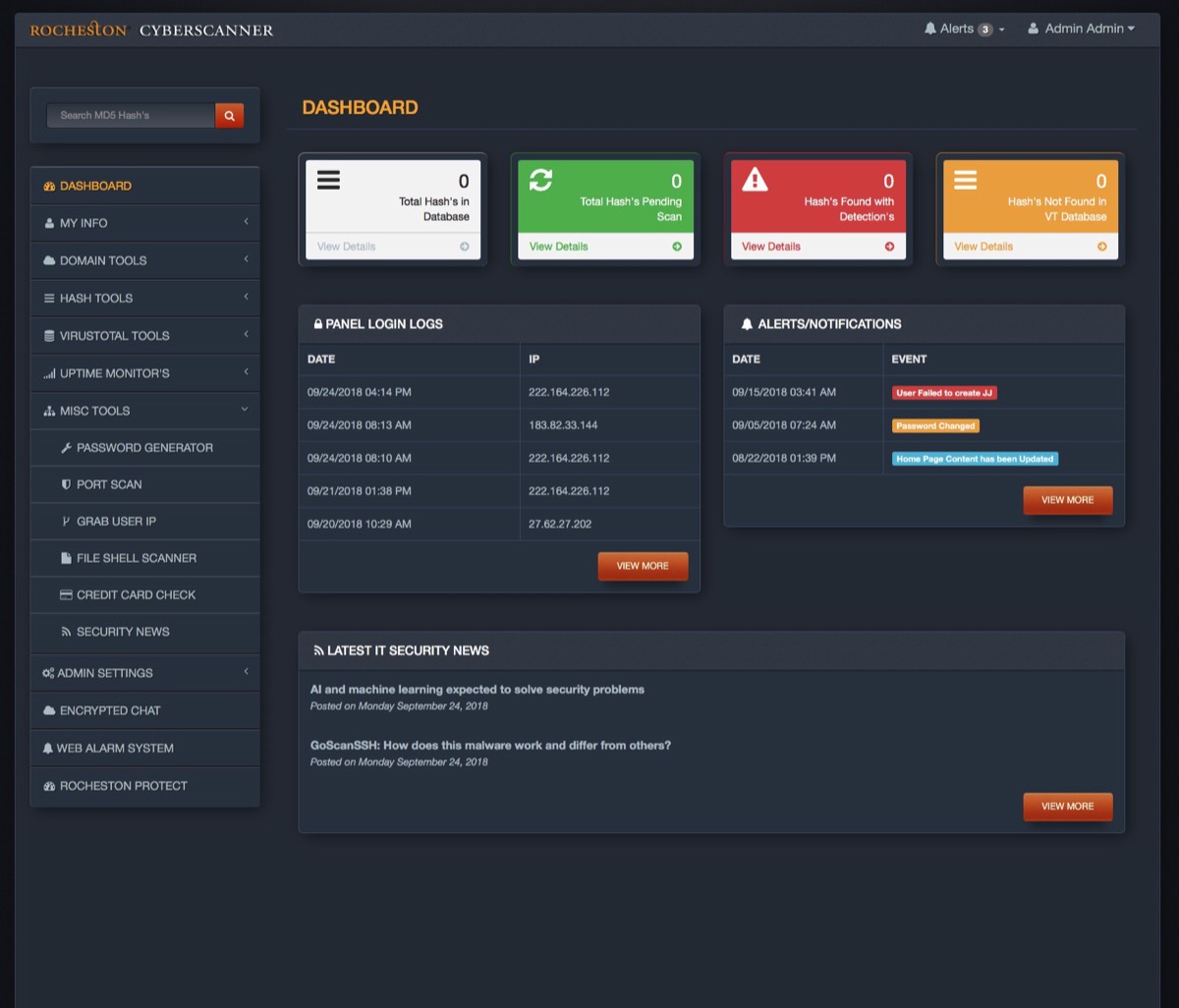The image size is (1179, 1008).
Task: Click the VirusTotal Tools database icon
Action: (49, 336)
